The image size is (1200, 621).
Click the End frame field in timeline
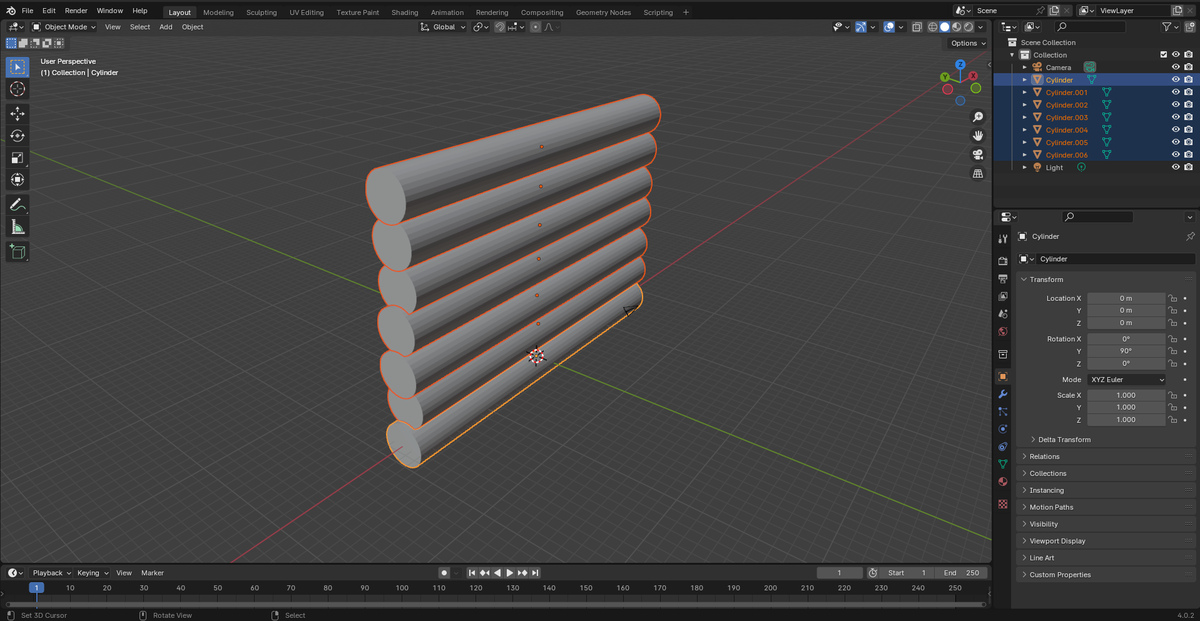[x=963, y=573]
